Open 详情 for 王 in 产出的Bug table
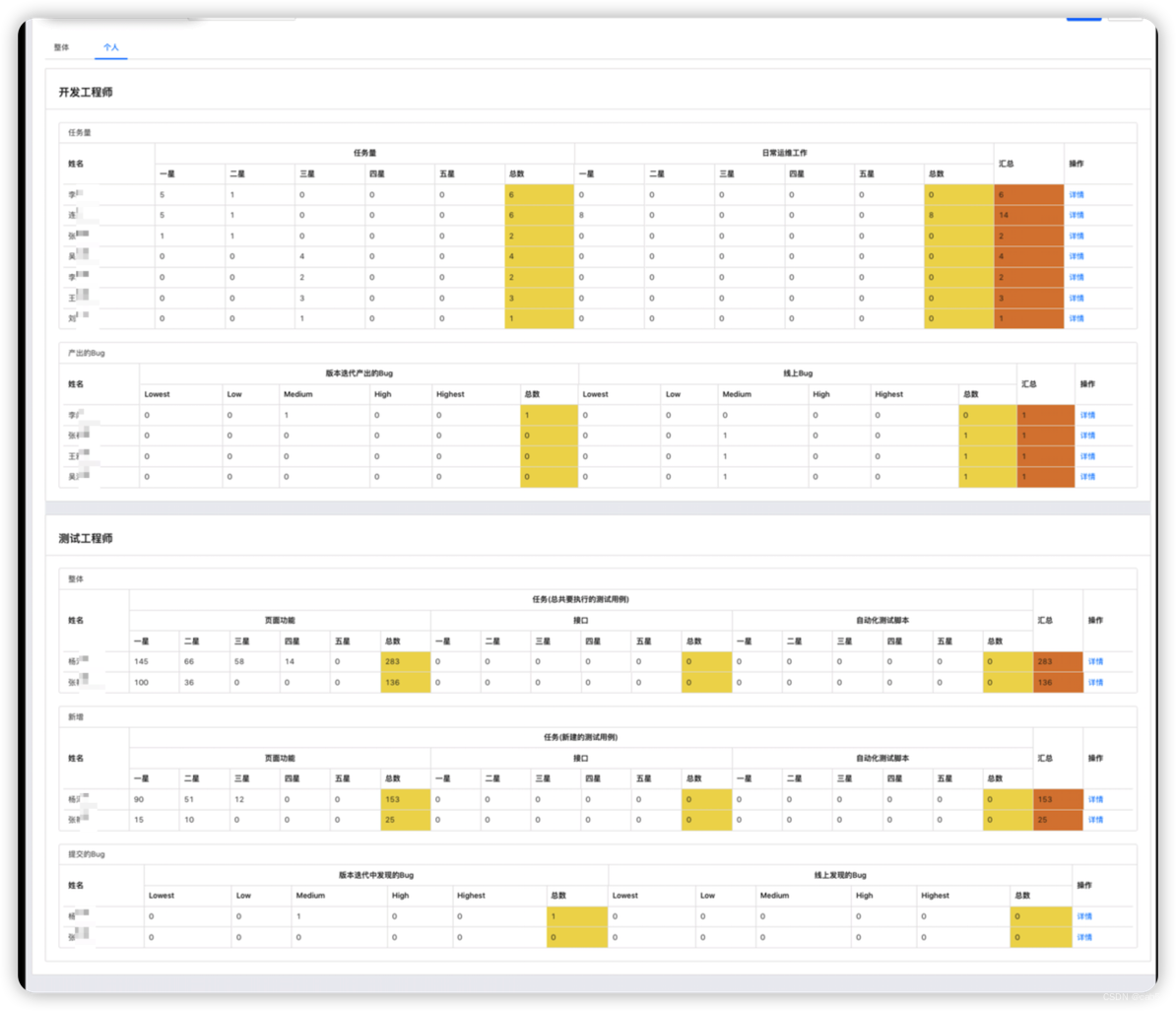Viewport: 1176px width, 1011px height. tap(1087, 456)
